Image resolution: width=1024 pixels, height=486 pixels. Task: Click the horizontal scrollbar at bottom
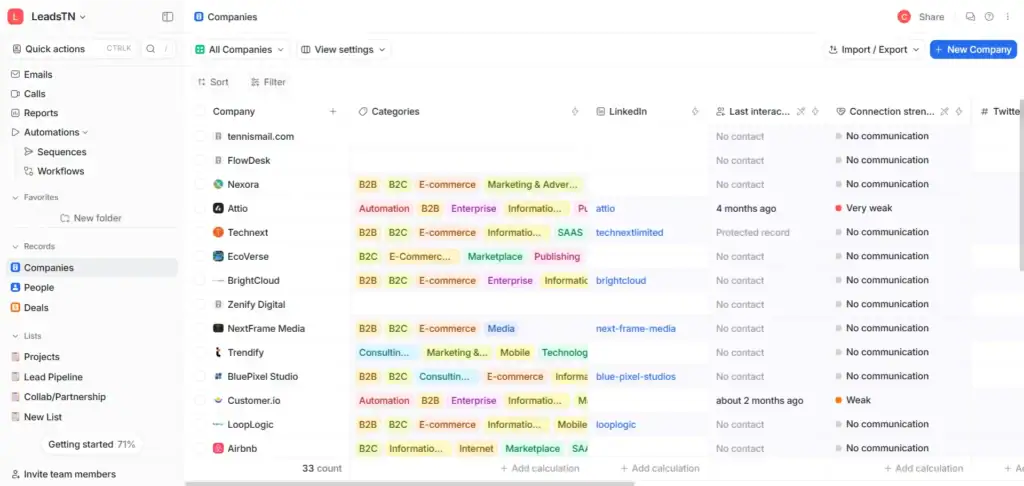409,483
